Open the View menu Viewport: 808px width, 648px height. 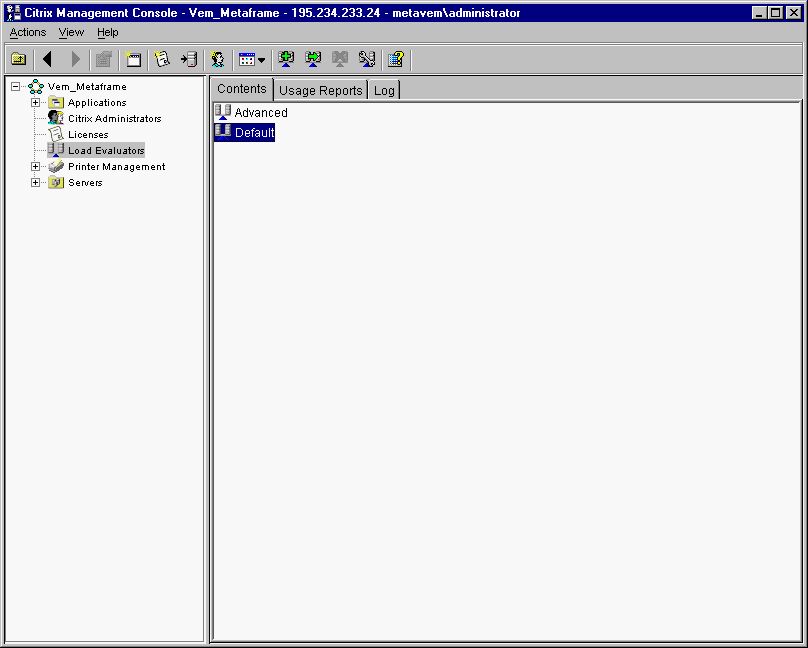(71, 32)
